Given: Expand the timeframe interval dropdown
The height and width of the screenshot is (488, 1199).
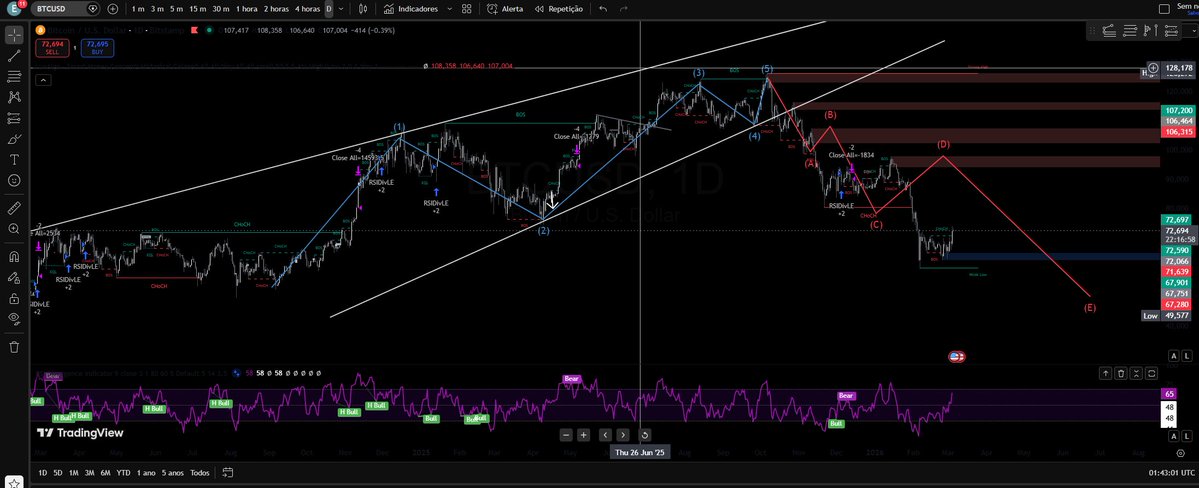Looking at the screenshot, I should tap(341, 8).
